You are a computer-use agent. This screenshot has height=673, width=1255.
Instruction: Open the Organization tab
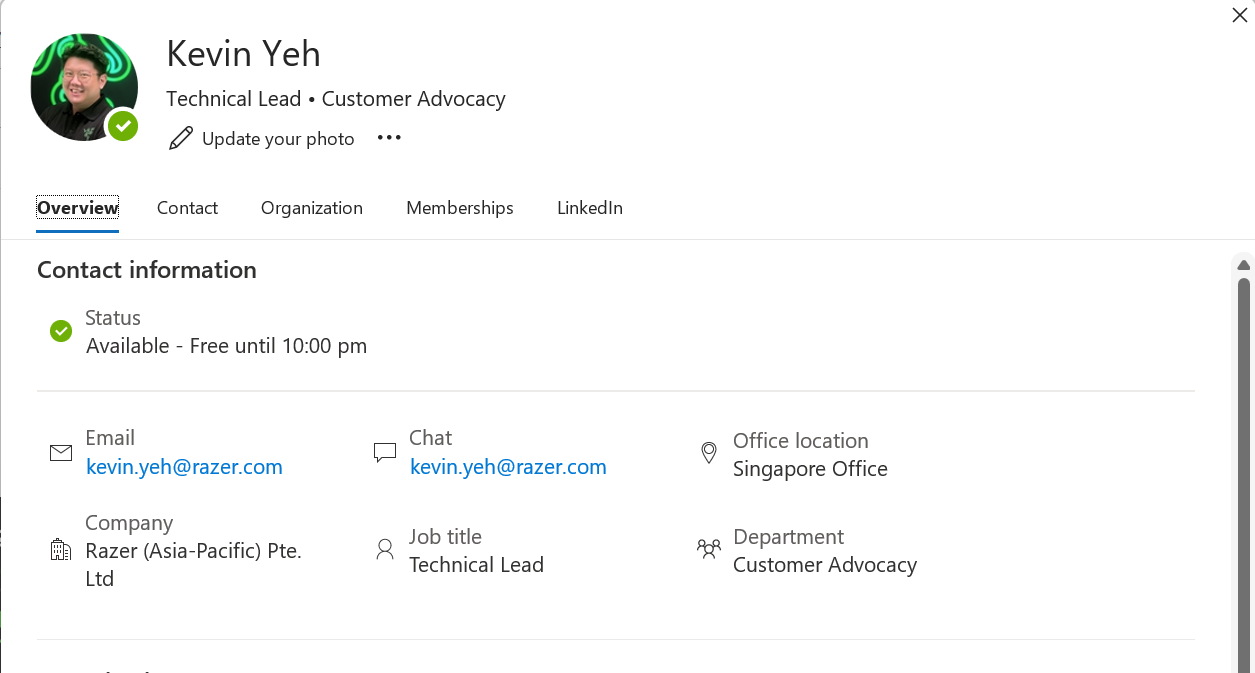point(312,208)
